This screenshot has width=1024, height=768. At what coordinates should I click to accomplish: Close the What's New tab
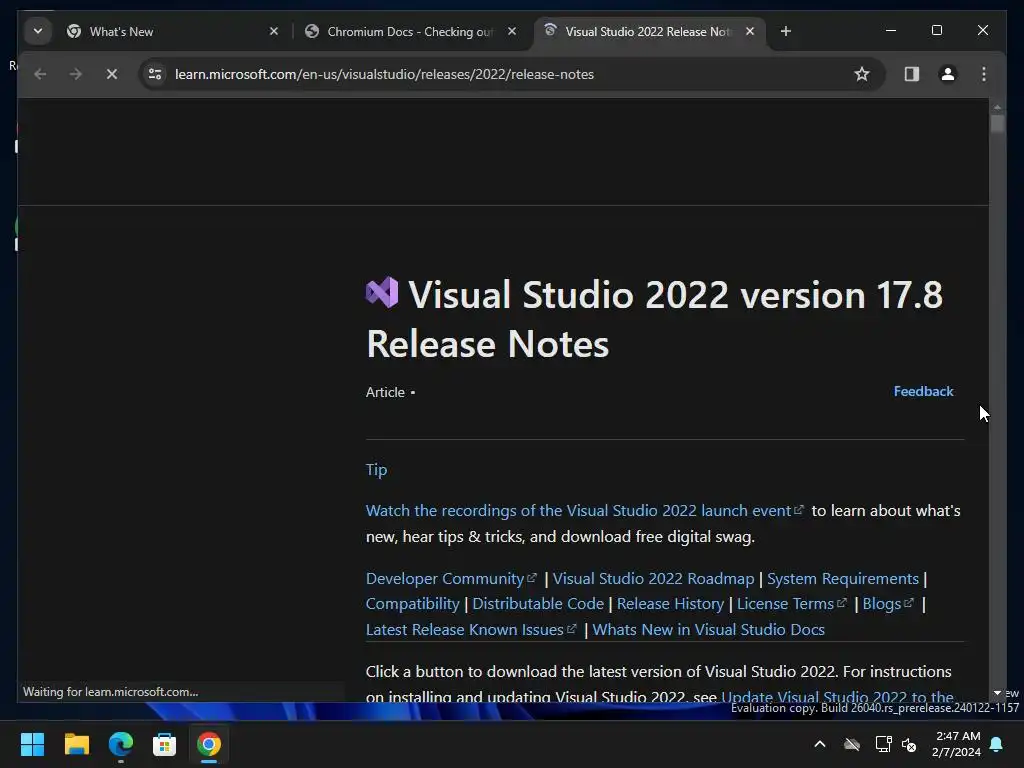[274, 31]
